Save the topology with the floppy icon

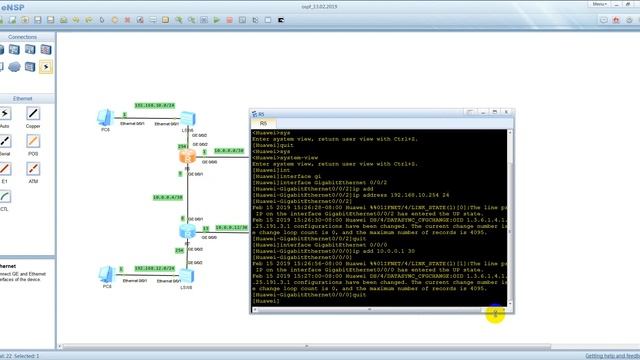tap(38, 20)
